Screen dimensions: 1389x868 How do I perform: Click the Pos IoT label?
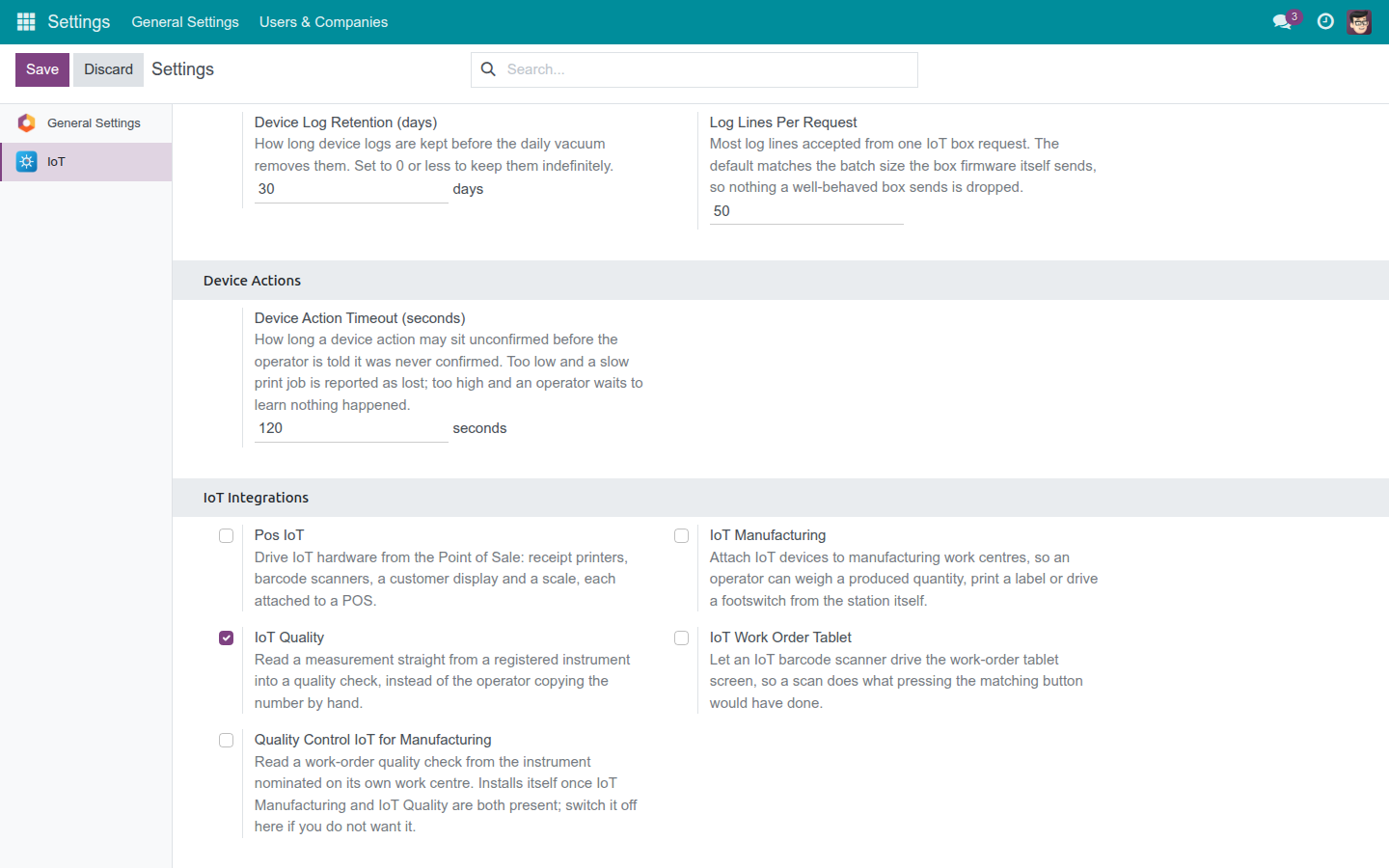pyautogui.click(x=279, y=535)
